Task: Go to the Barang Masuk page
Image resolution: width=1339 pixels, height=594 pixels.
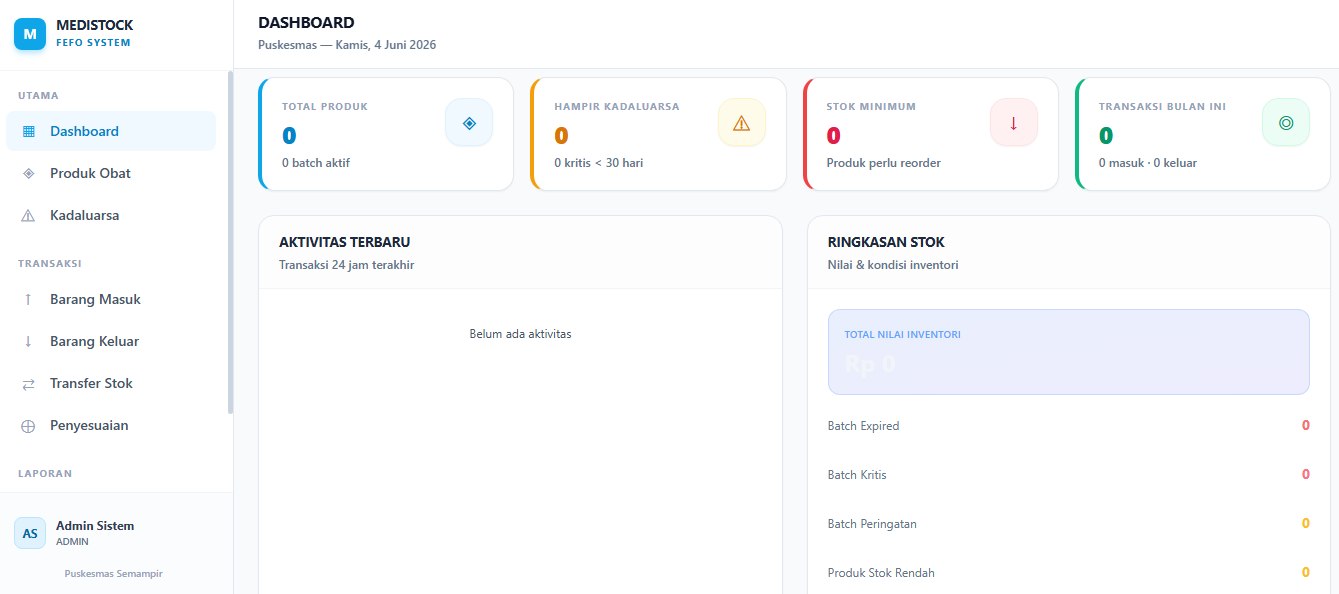Action: tap(111, 299)
